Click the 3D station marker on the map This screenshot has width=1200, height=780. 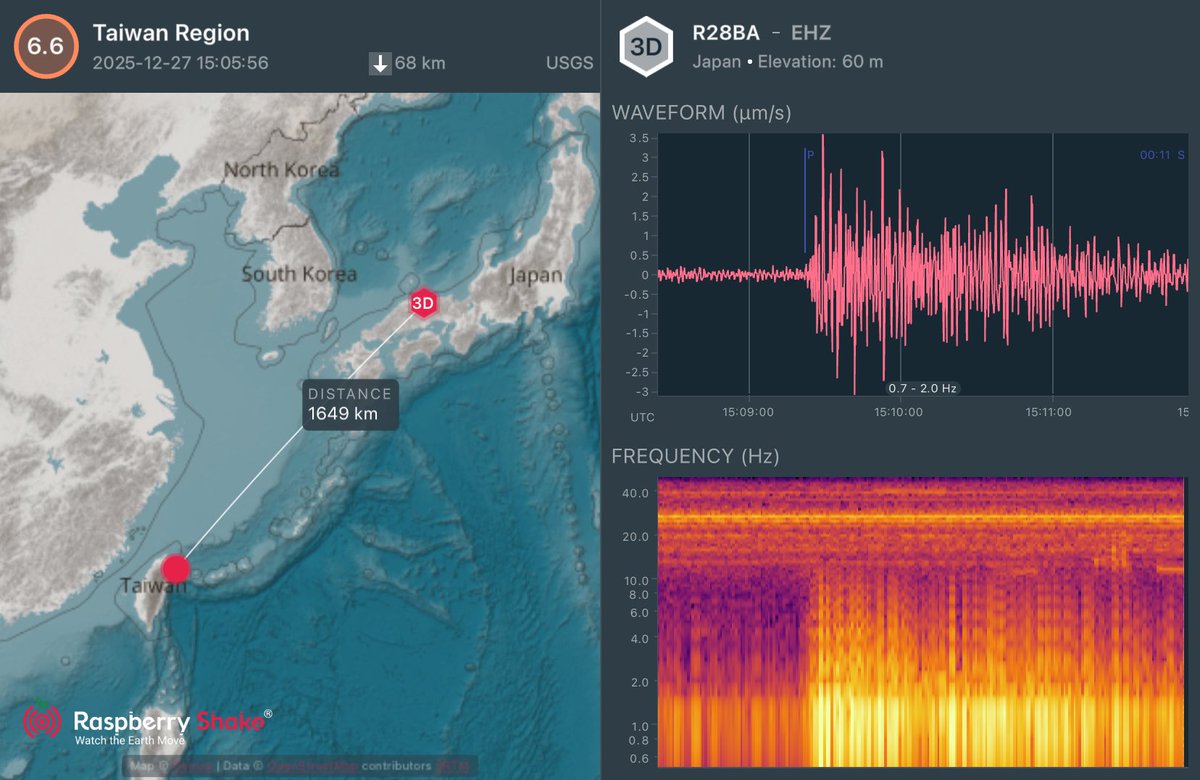pos(422,302)
